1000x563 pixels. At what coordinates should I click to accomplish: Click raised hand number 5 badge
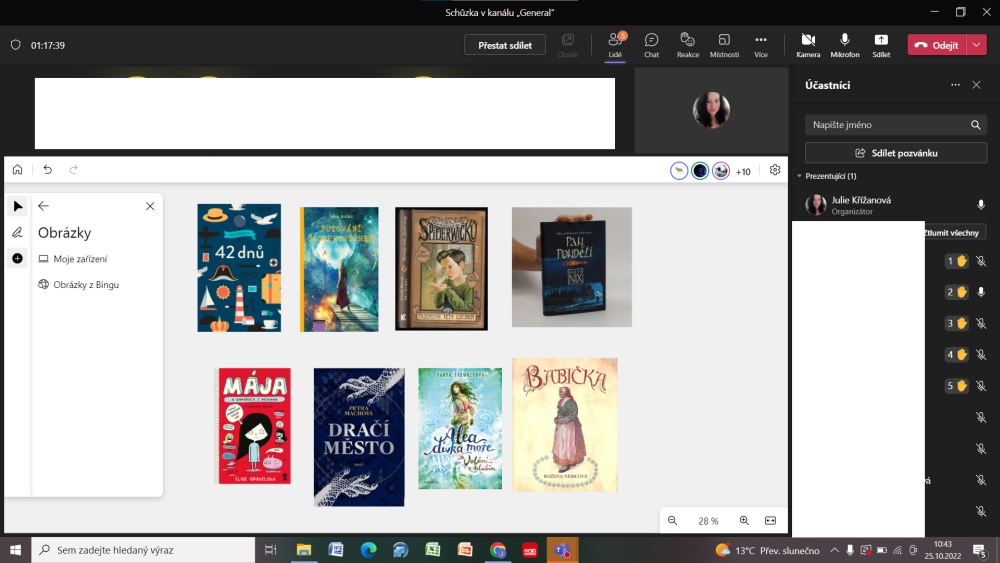(x=956, y=386)
